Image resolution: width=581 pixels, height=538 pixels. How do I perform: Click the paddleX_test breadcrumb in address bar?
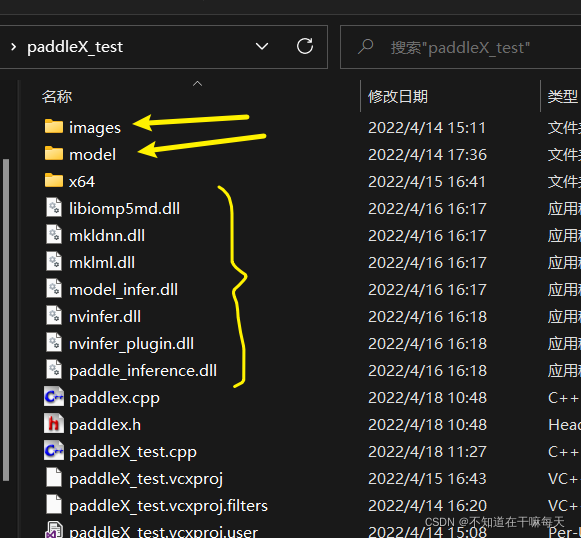75,47
